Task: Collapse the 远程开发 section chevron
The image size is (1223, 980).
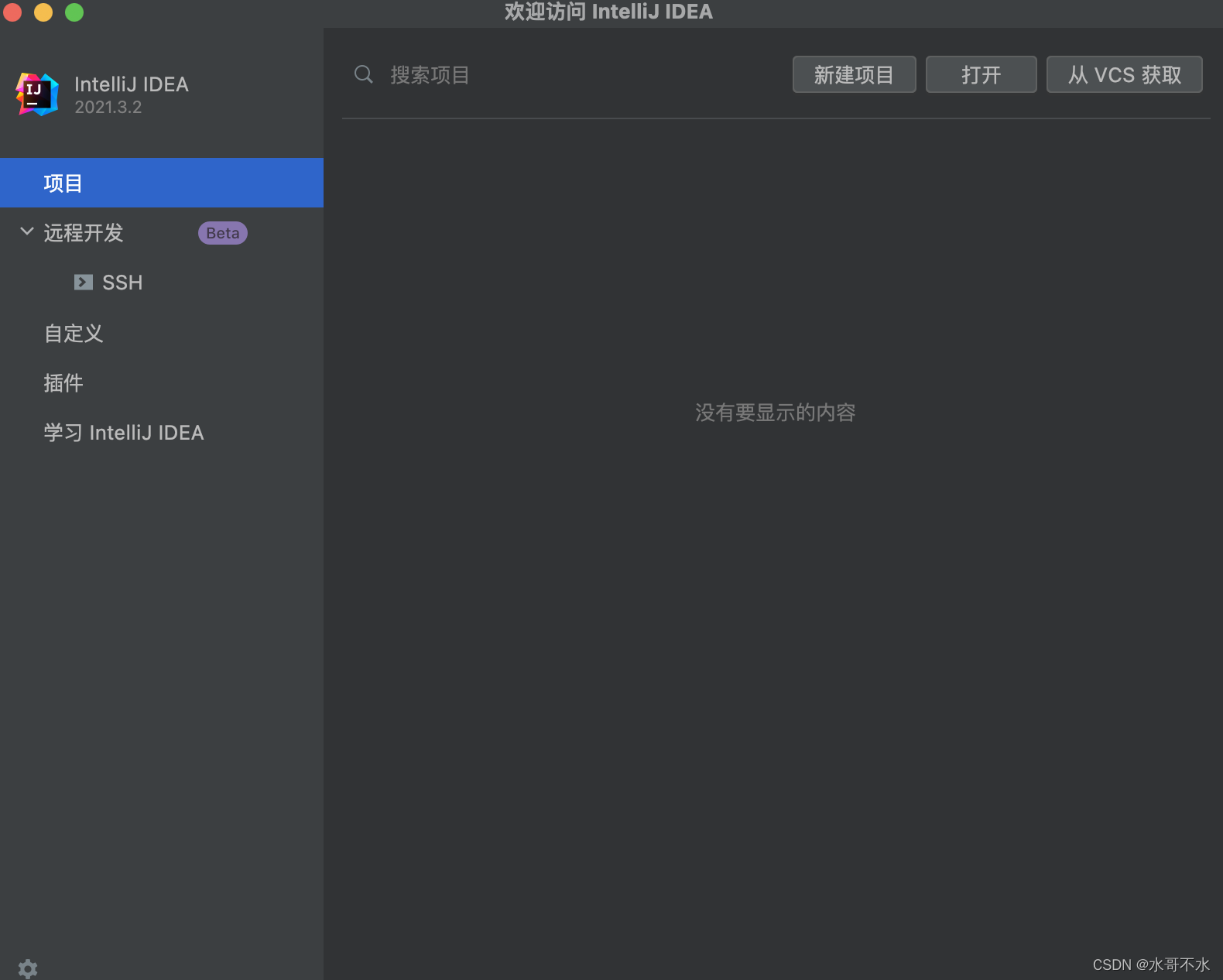Action: [x=27, y=231]
